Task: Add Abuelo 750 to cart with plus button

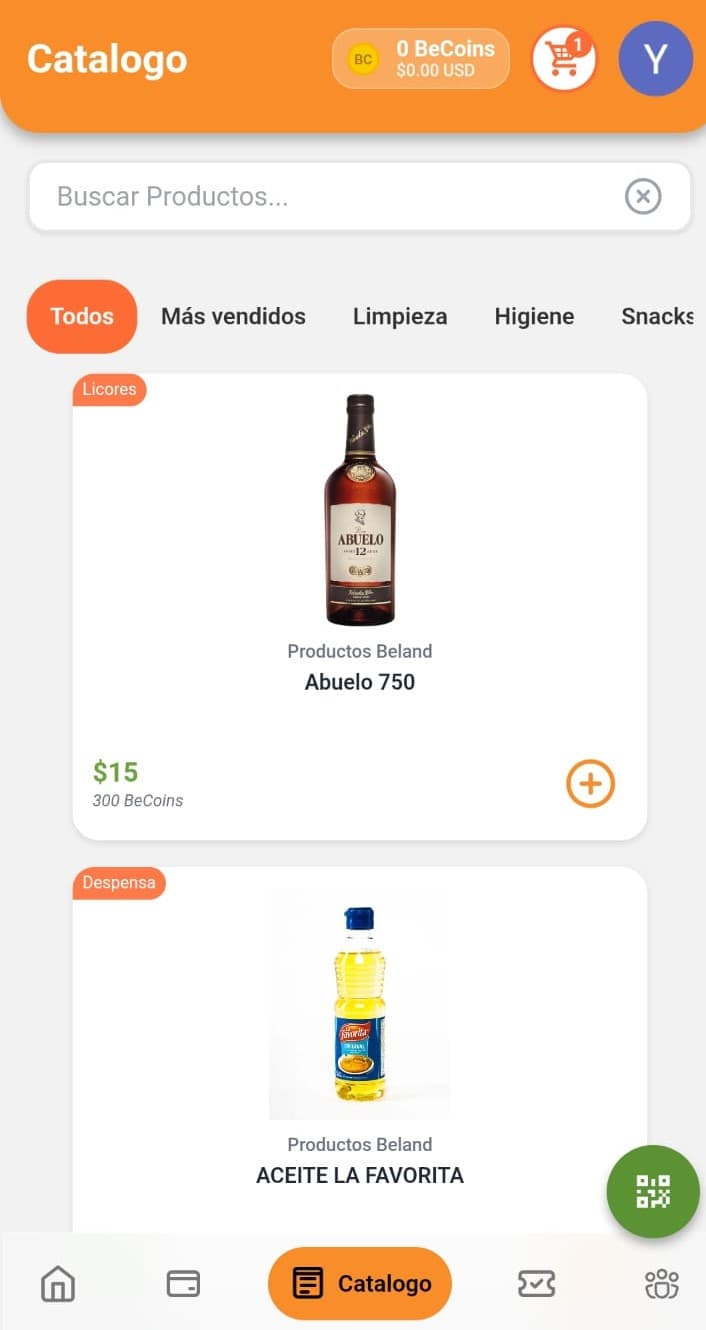Action: [x=590, y=784]
